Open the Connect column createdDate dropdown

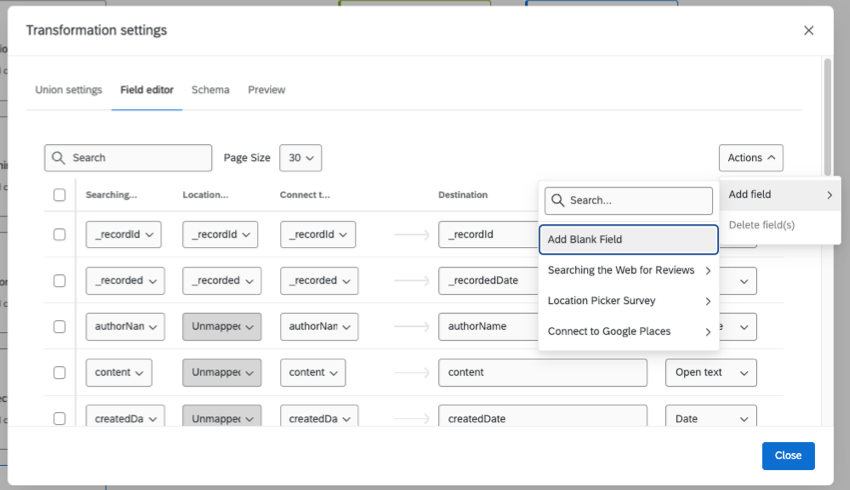319,417
